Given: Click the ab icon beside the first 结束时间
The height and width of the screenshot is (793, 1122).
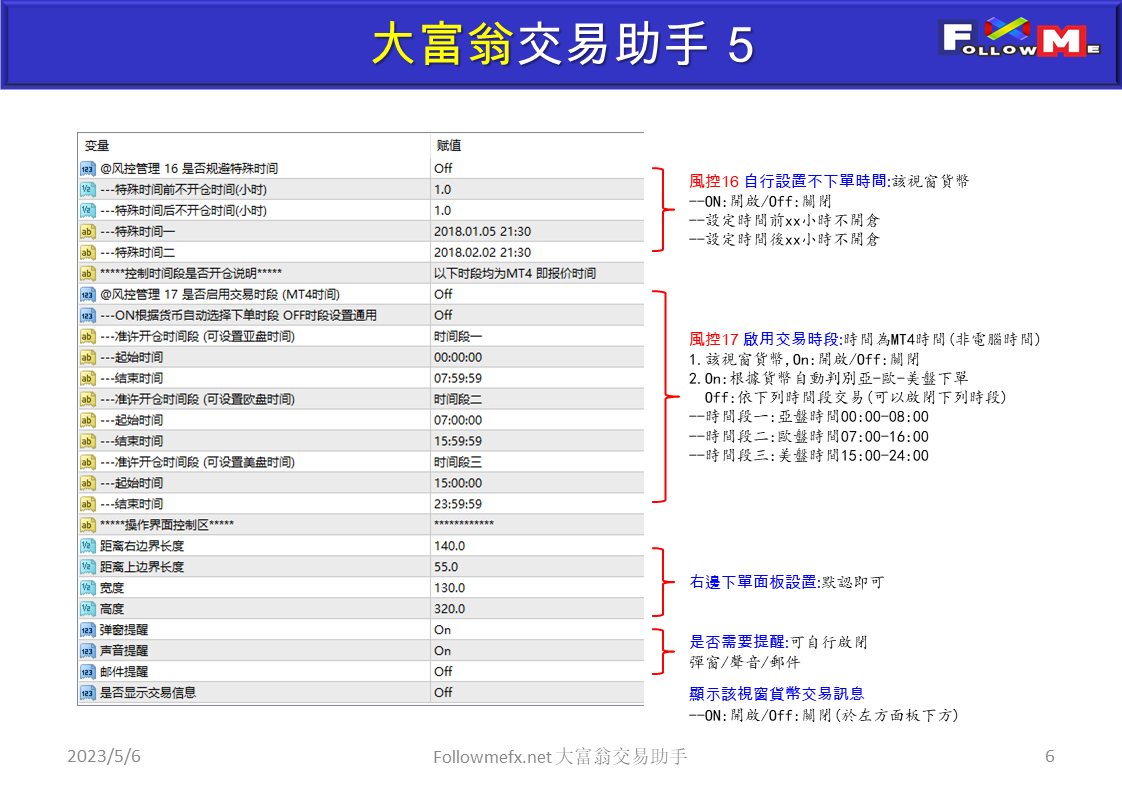Looking at the screenshot, I should [87, 377].
